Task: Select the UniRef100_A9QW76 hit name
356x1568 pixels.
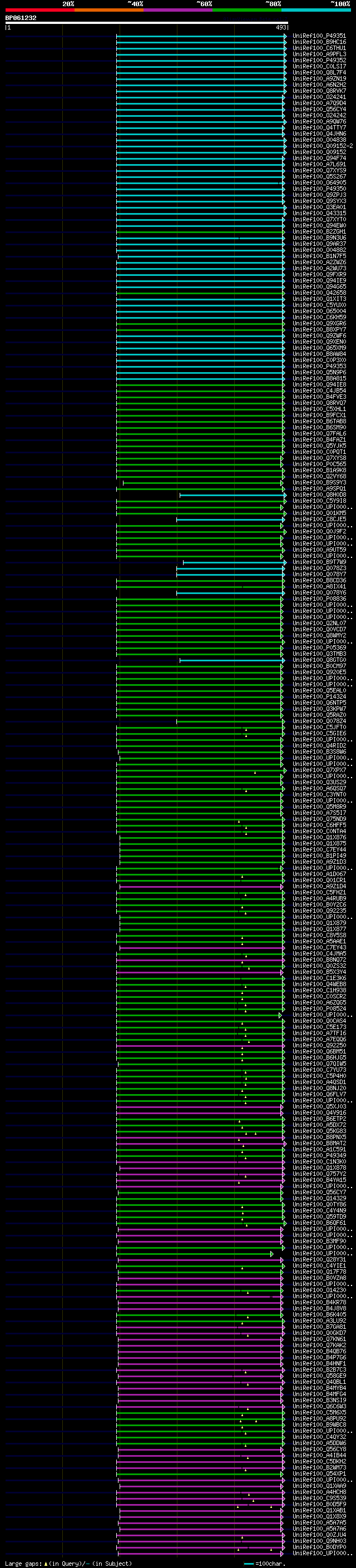Action: pyautogui.click(x=319, y=122)
